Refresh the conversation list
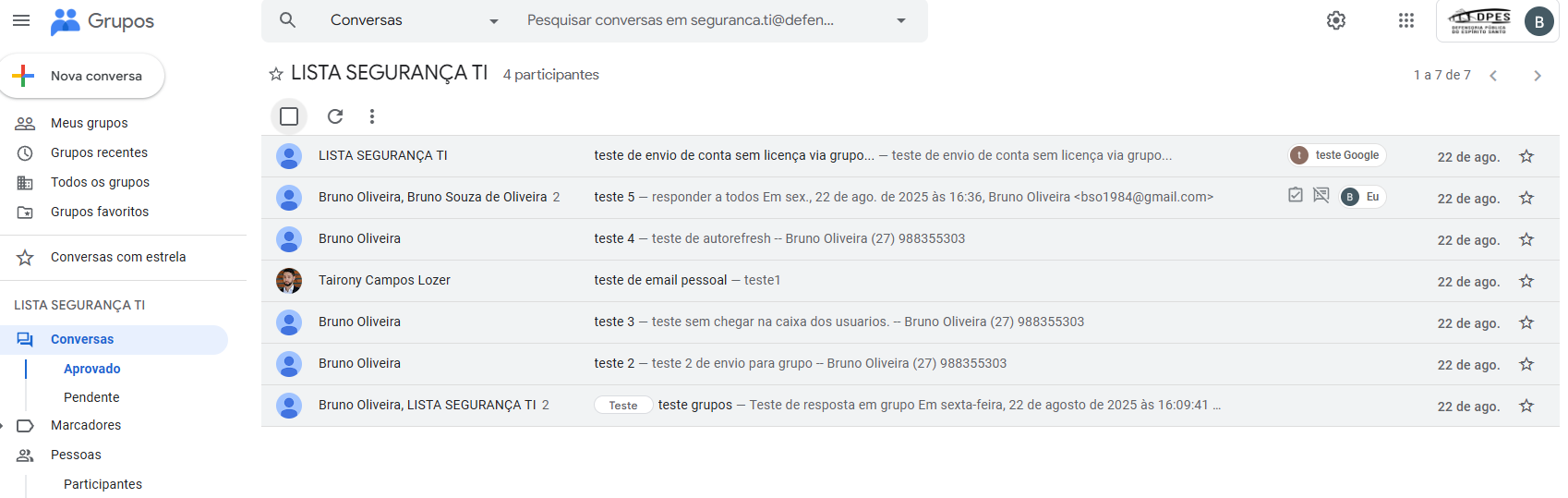 click(335, 116)
